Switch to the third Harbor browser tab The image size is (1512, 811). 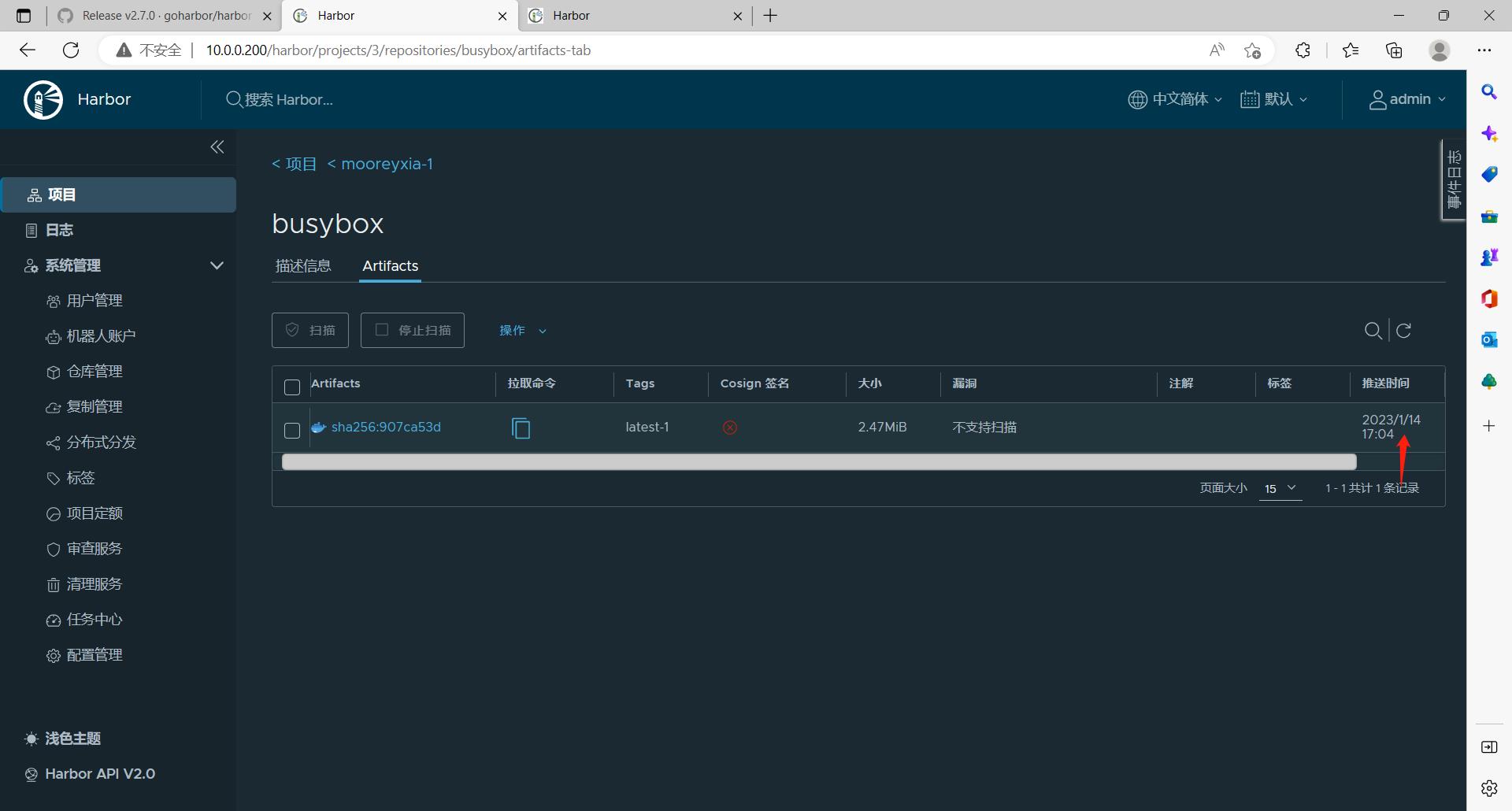coord(635,16)
